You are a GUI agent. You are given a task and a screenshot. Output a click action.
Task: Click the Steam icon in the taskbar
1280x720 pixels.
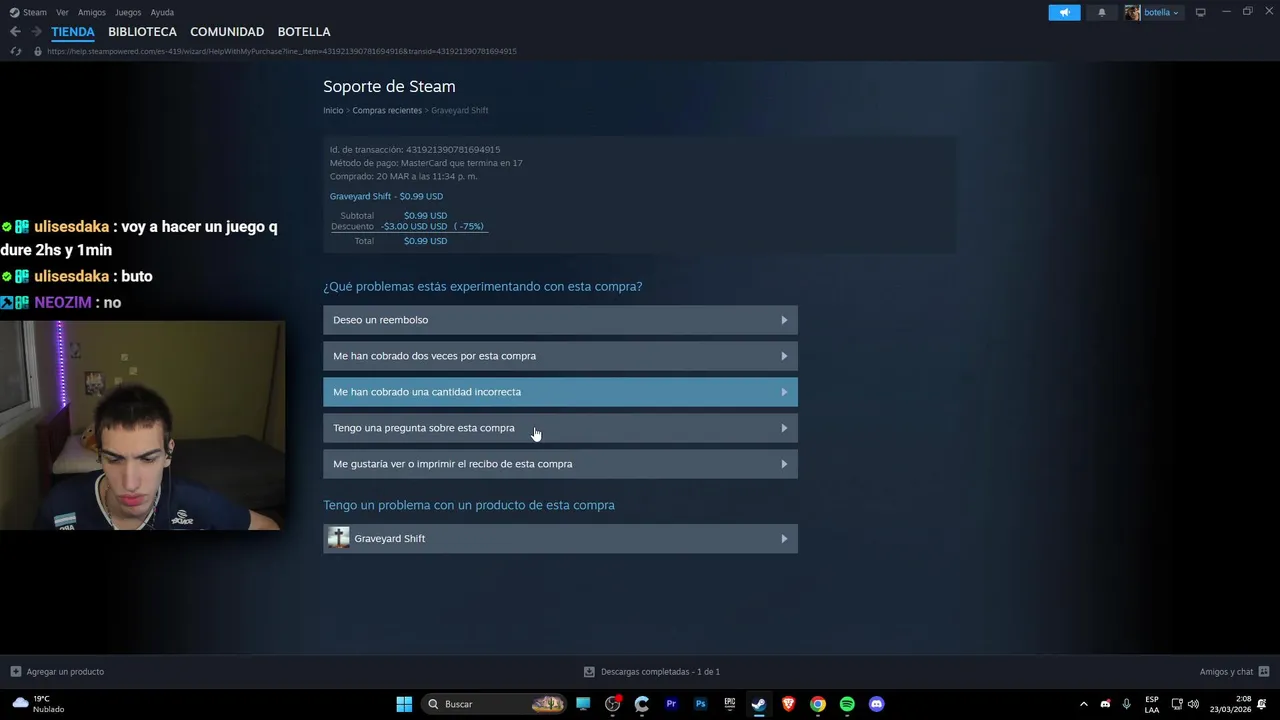(x=759, y=704)
